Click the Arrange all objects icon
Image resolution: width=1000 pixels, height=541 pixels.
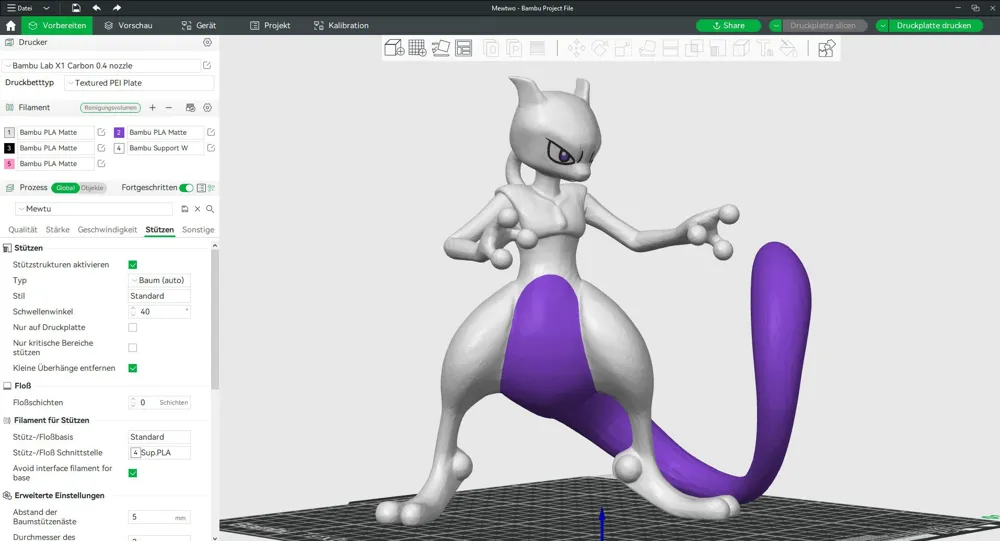464,48
